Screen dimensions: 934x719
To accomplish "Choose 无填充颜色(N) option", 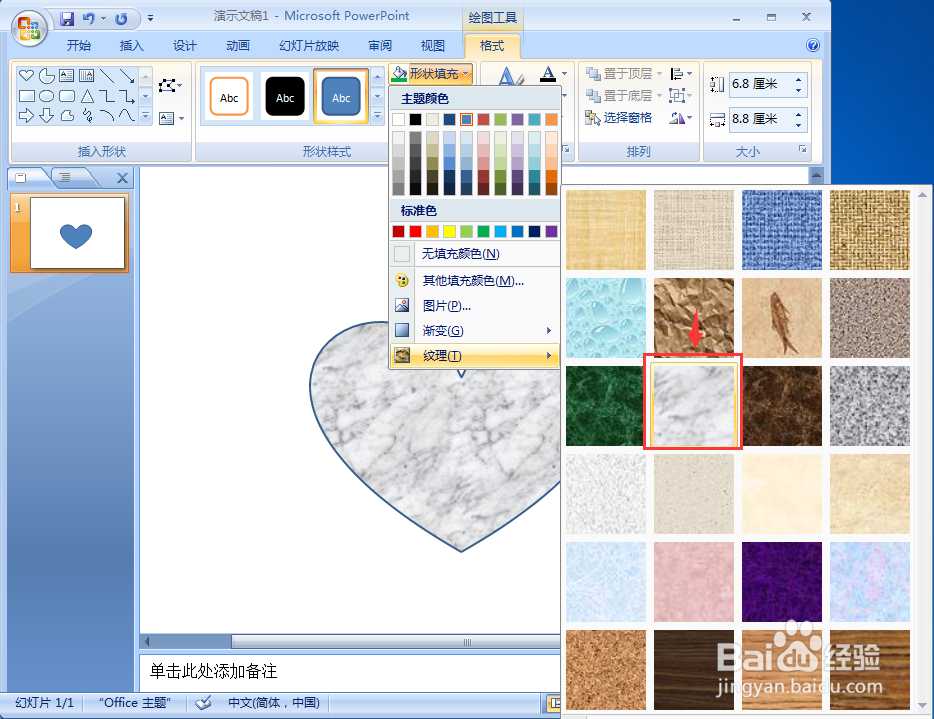I will tap(475, 254).
